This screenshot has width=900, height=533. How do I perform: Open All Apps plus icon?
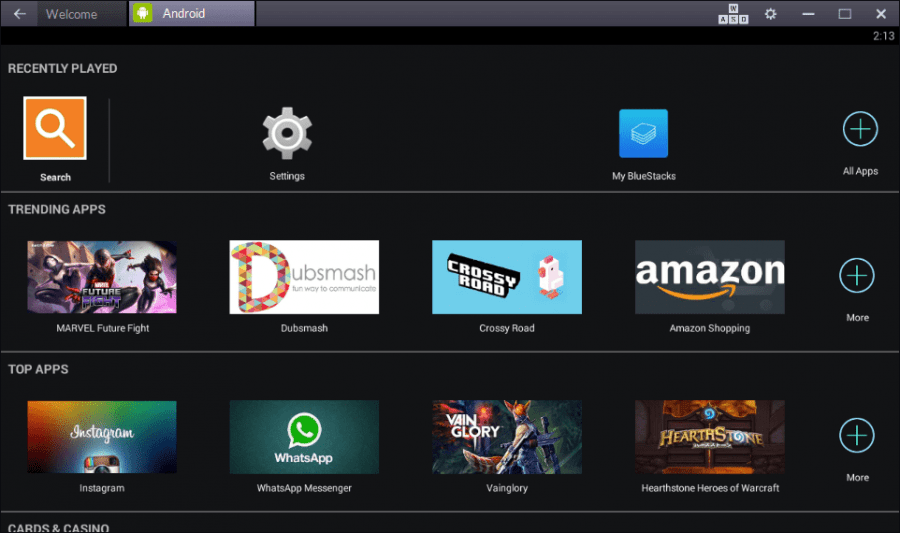click(860, 129)
